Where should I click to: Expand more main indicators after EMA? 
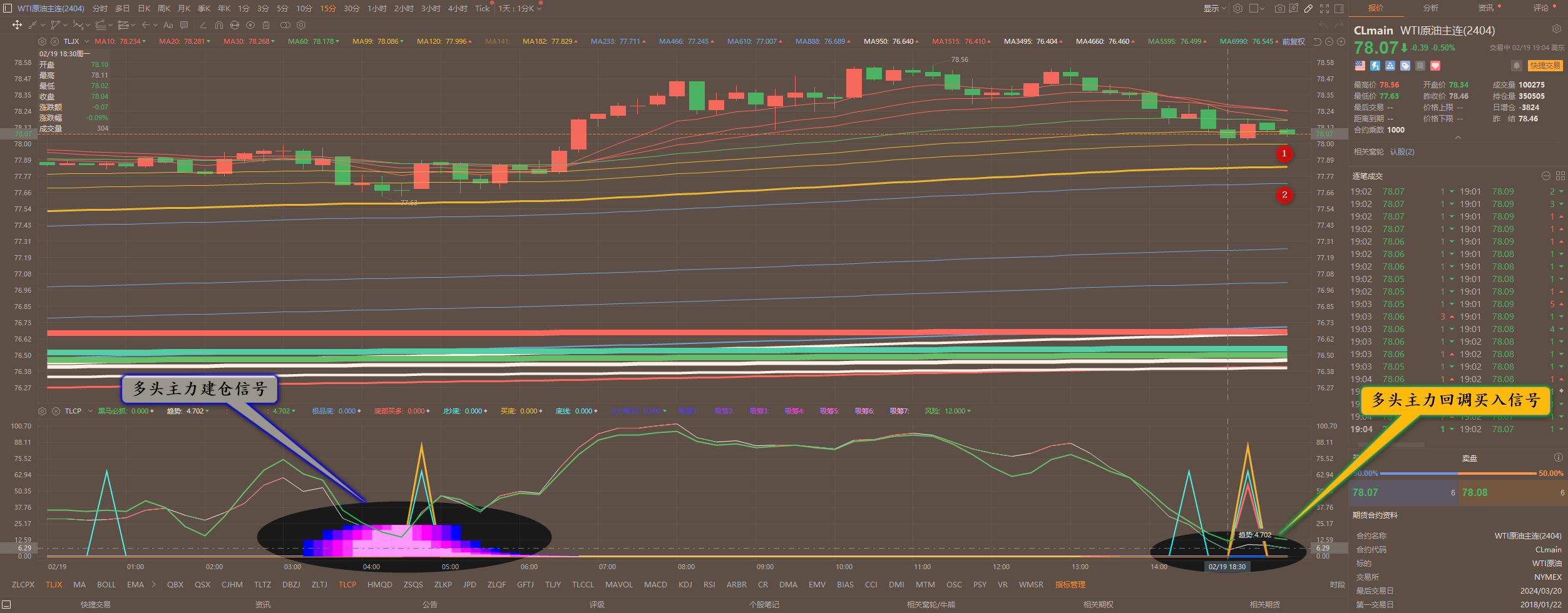(x=153, y=584)
